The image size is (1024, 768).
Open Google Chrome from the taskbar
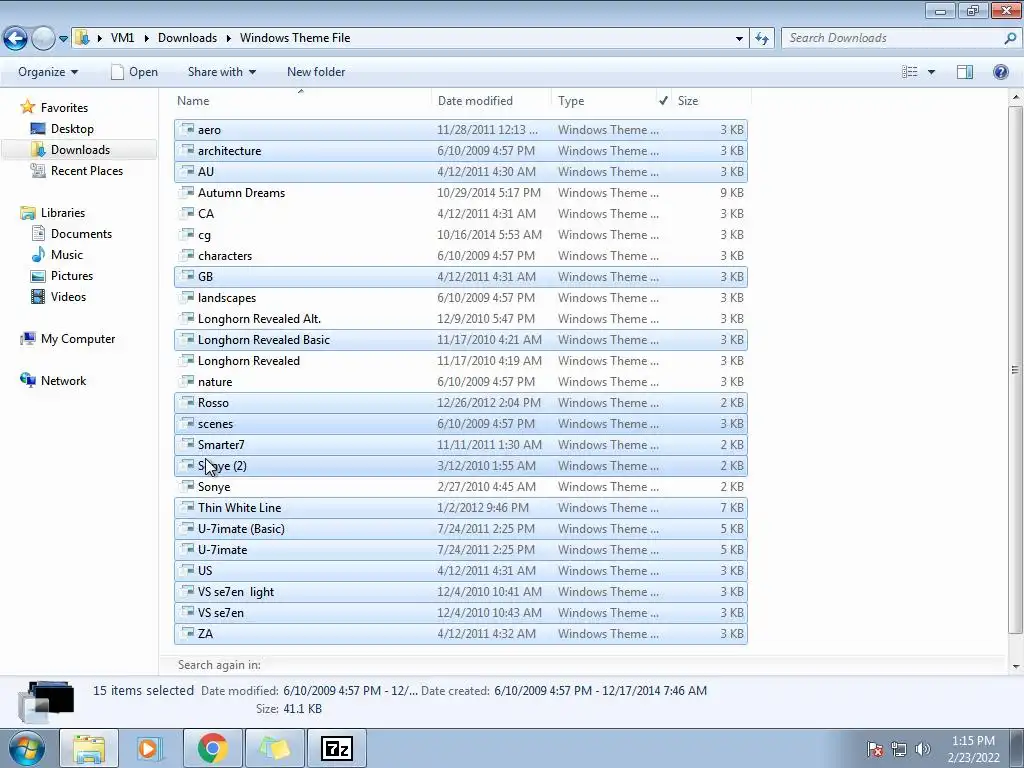pos(212,748)
